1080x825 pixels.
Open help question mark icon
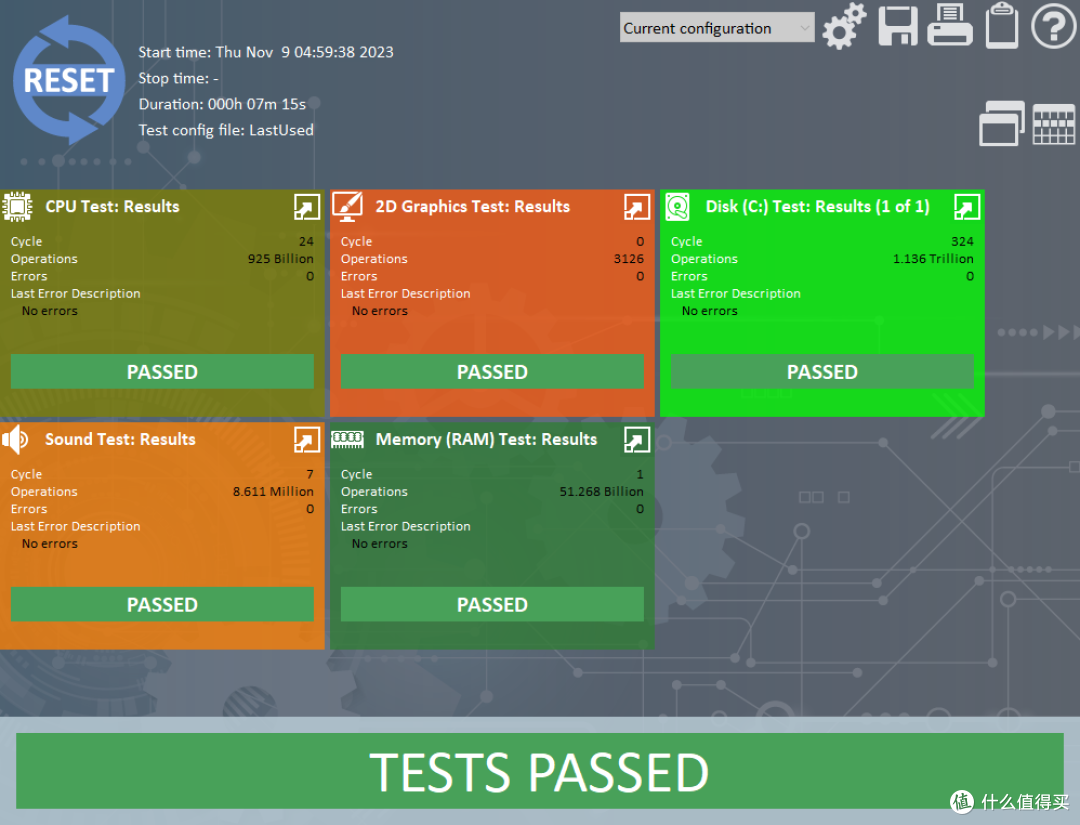click(x=1054, y=26)
